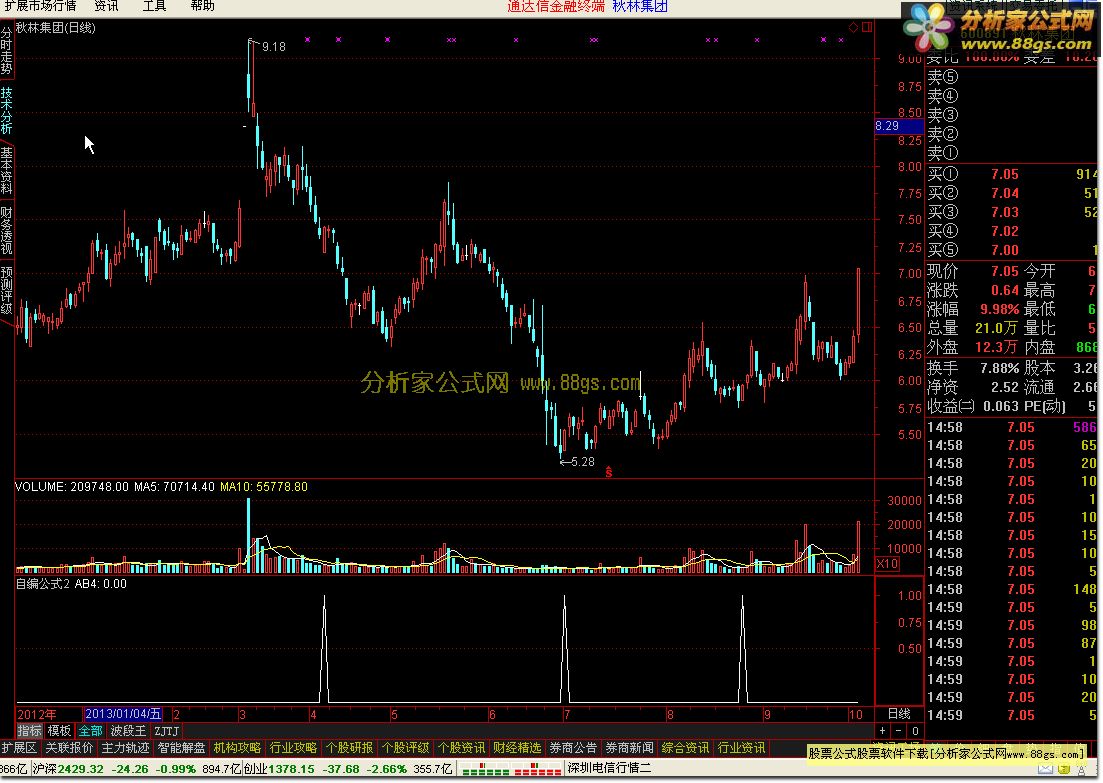The image size is (1103, 783).
Task: Select the 模板 tab
Action: click(59, 731)
